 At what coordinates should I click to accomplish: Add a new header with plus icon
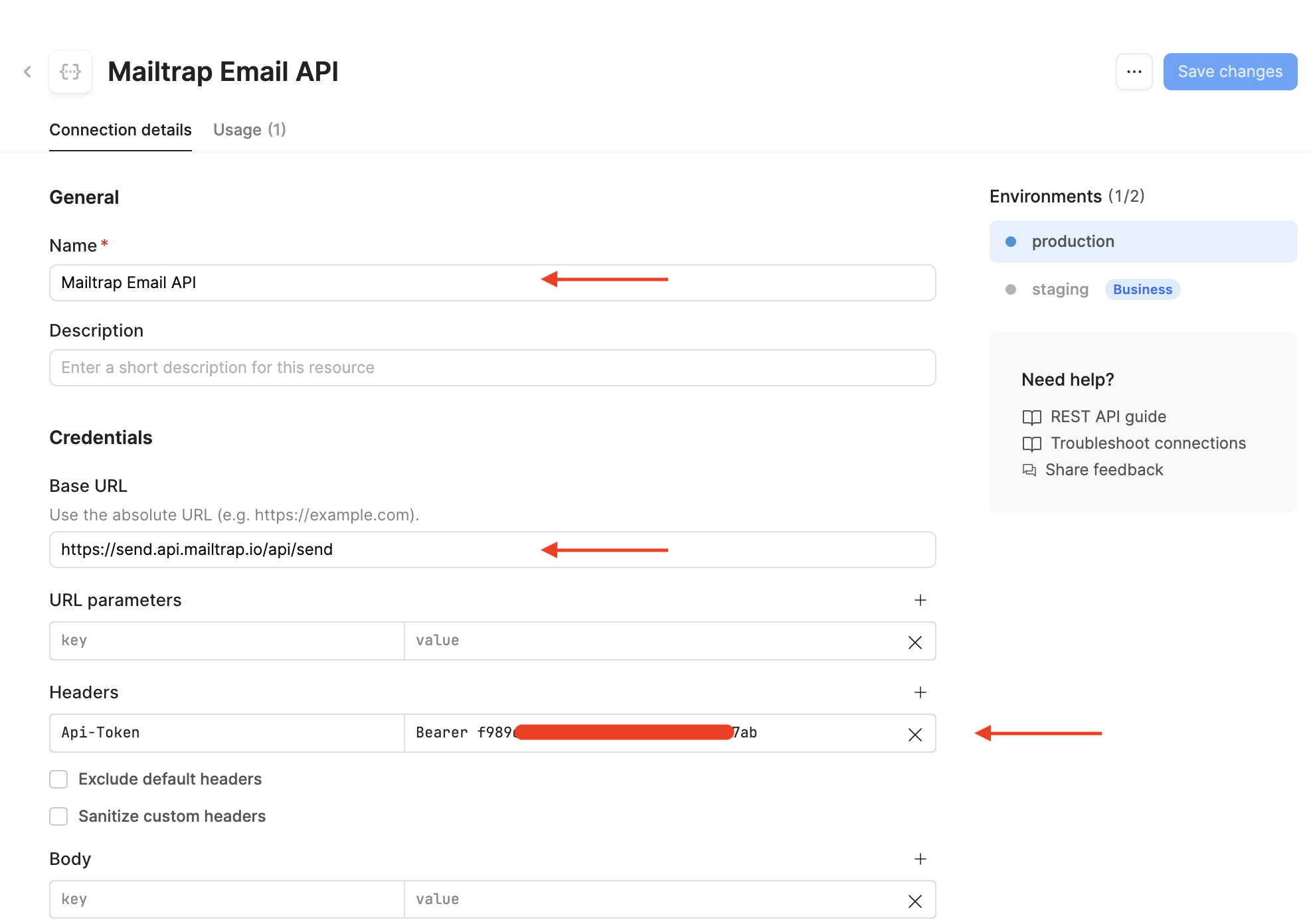point(920,692)
